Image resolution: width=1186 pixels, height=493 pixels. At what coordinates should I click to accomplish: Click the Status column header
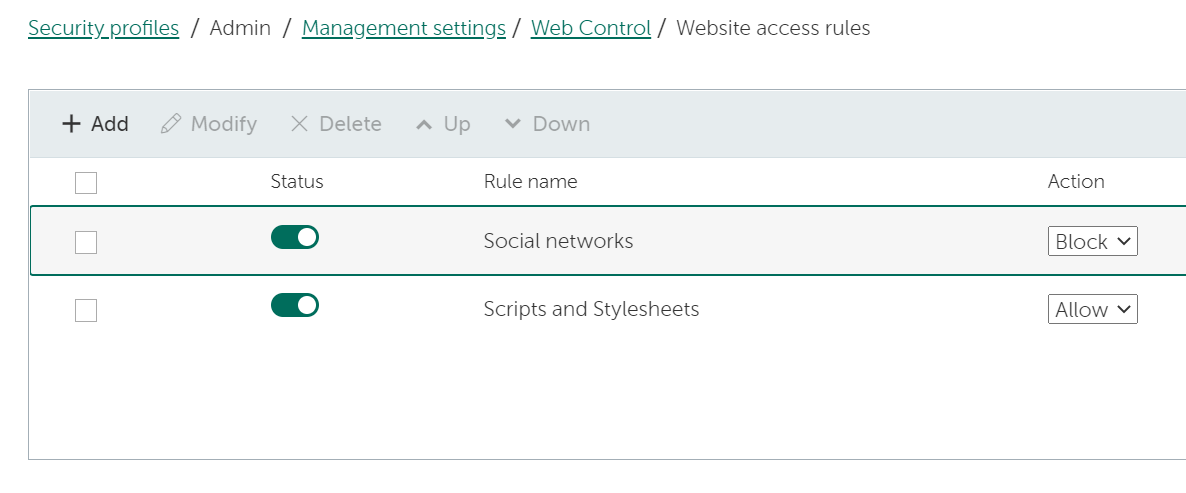pos(297,181)
